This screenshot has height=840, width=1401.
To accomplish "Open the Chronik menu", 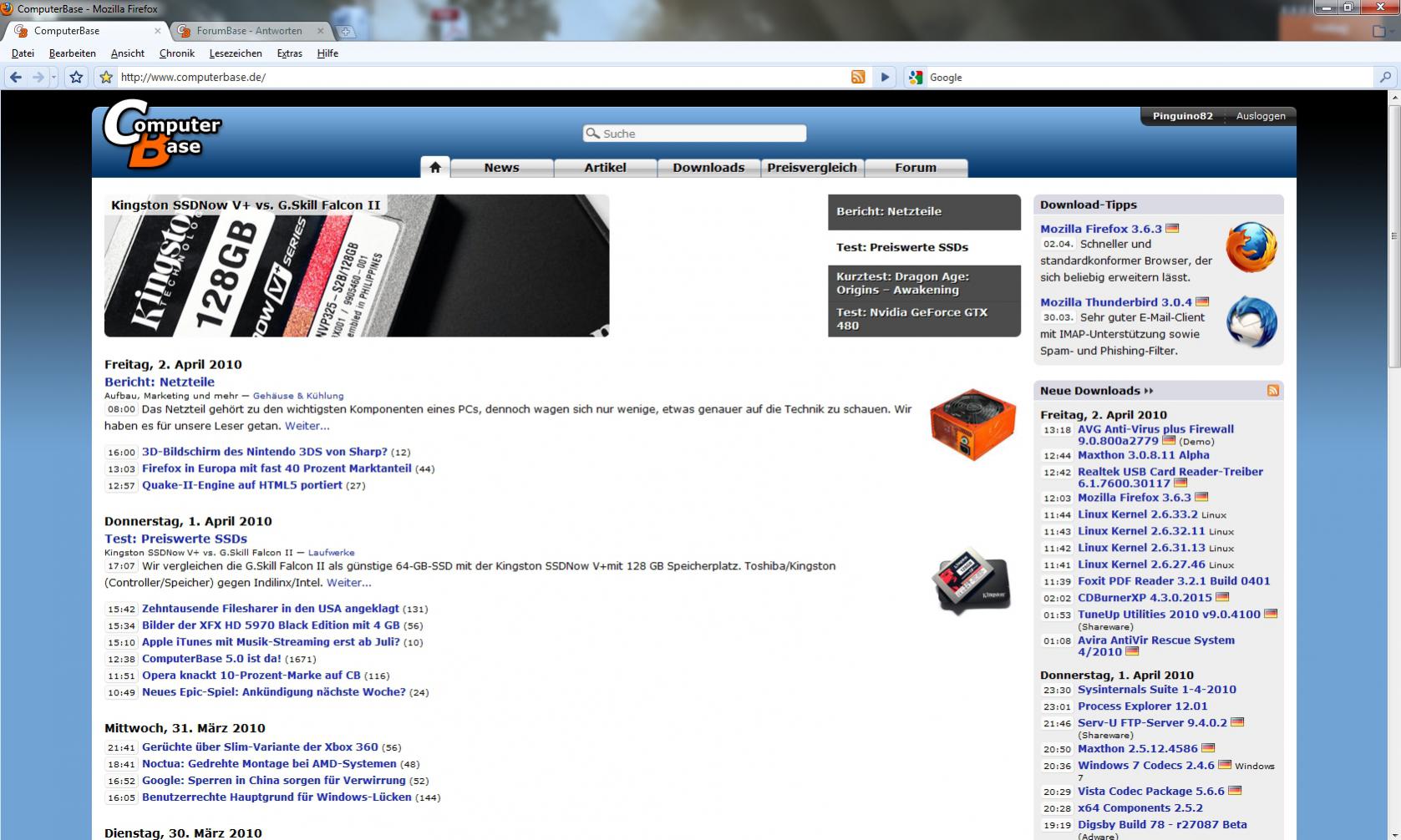I will [x=177, y=53].
